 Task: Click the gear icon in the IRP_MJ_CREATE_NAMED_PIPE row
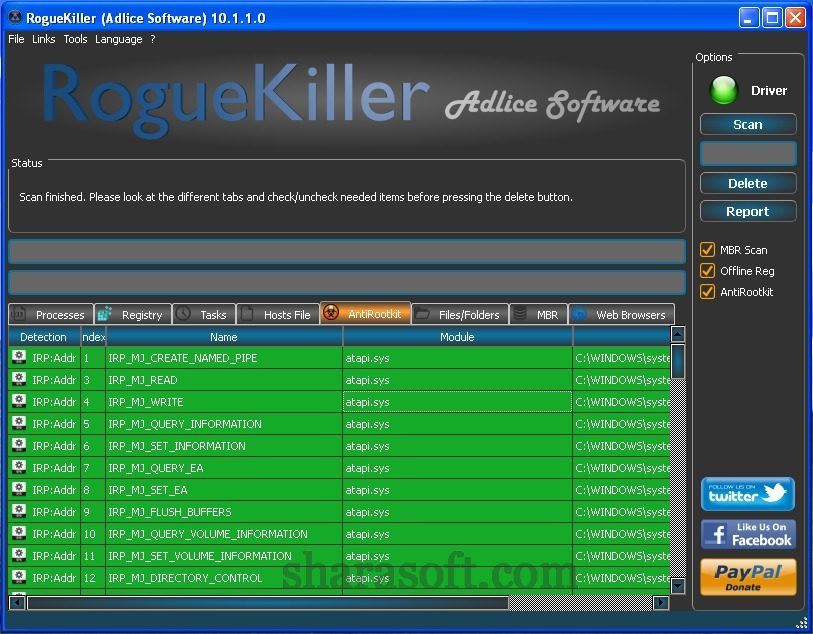pos(19,357)
